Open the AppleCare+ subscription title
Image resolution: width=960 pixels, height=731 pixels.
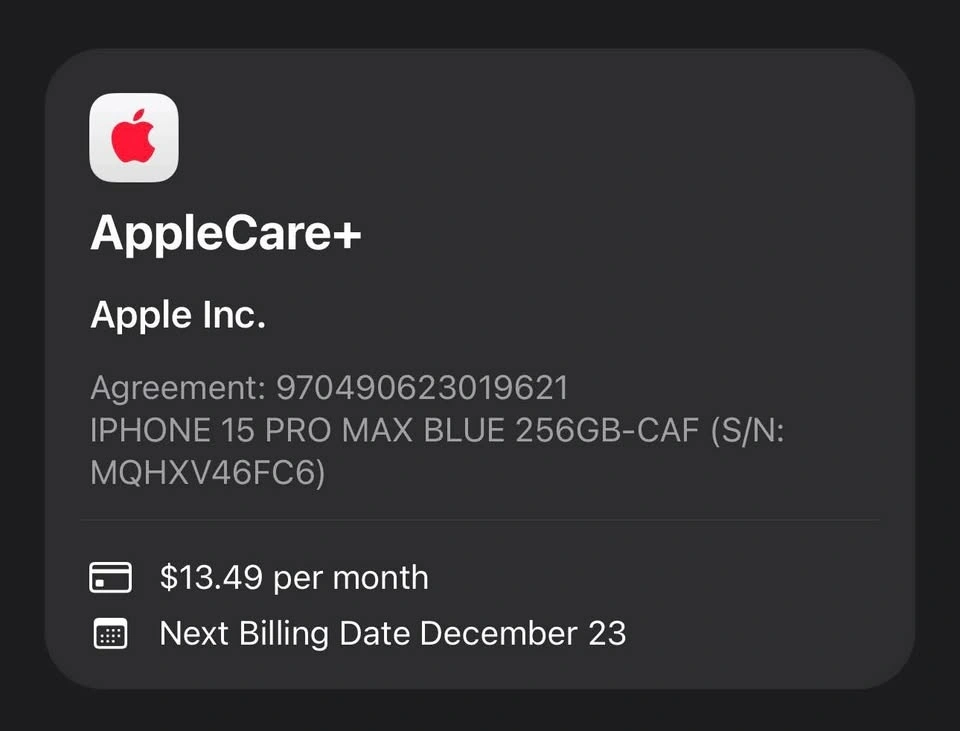[x=225, y=234]
